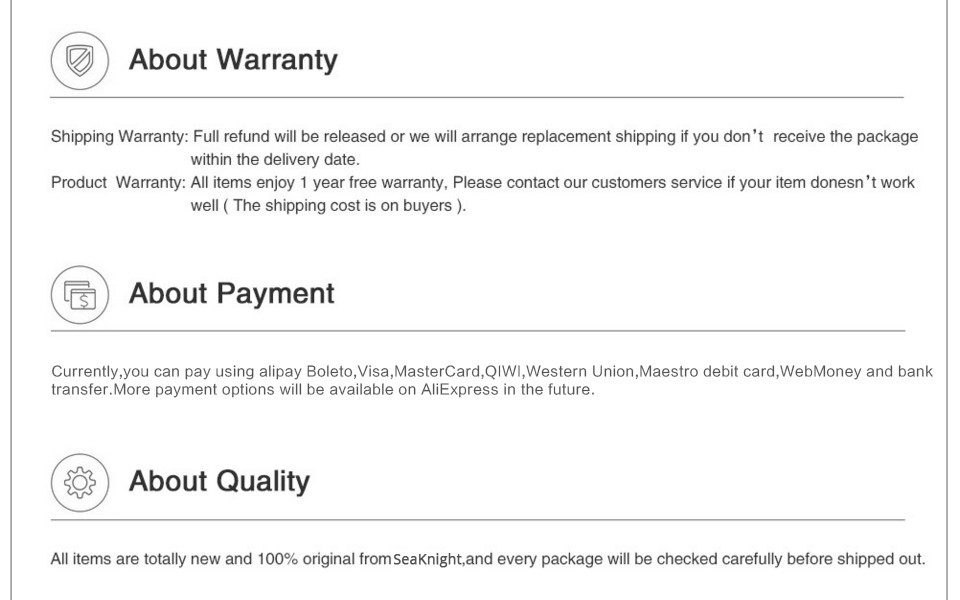The width and height of the screenshot is (960, 600).
Task: Select the About Warranty heading
Action: [x=233, y=60]
